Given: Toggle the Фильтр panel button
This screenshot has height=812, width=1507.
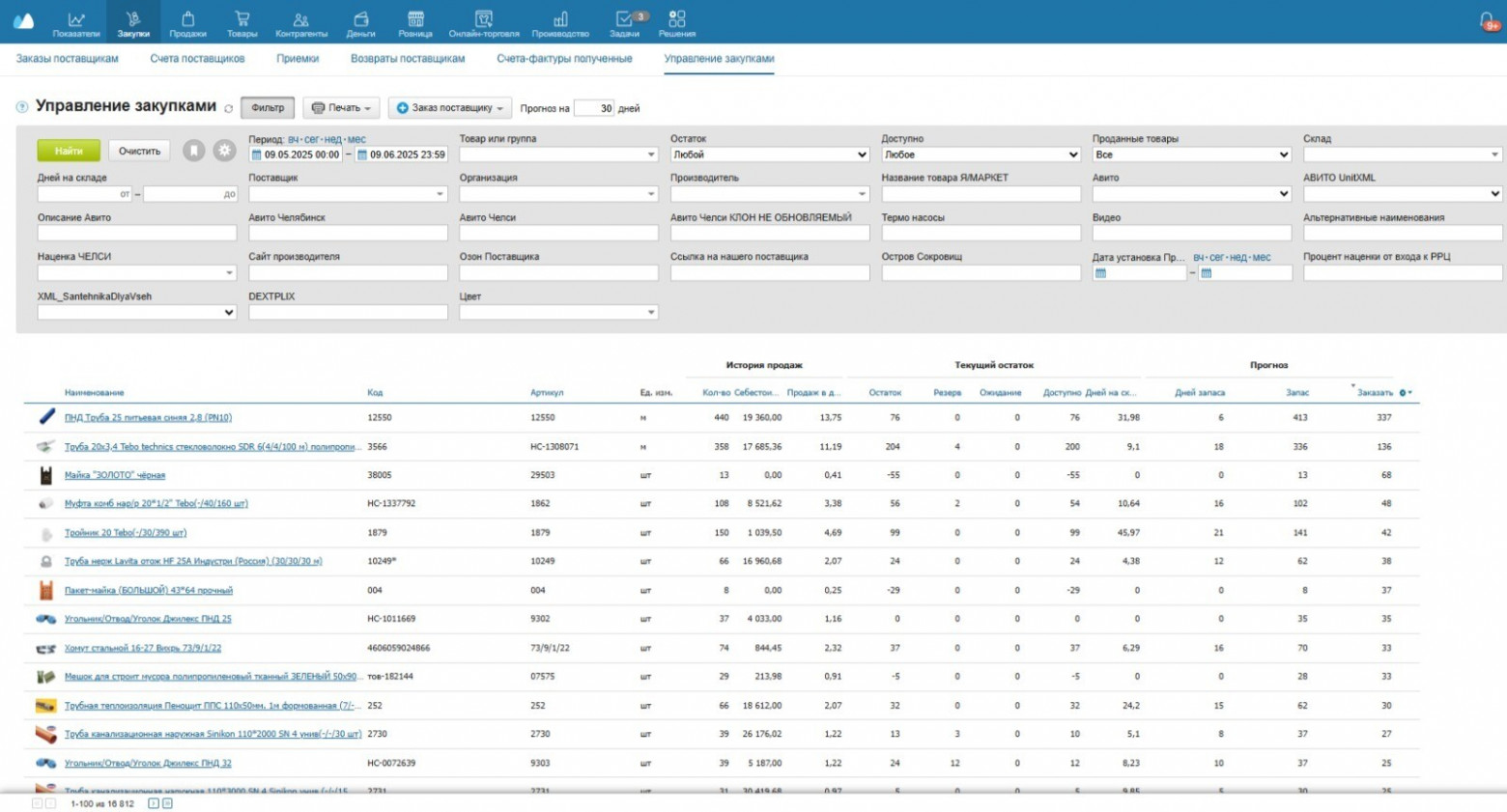Looking at the screenshot, I should pyautogui.click(x=268, y=108).
